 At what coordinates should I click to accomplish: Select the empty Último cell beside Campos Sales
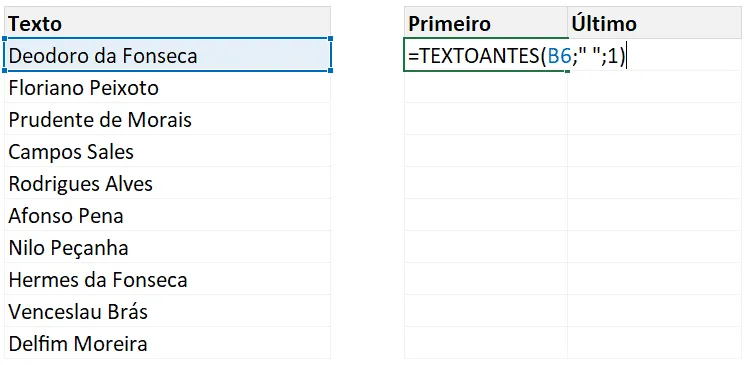tap(654, 151)
